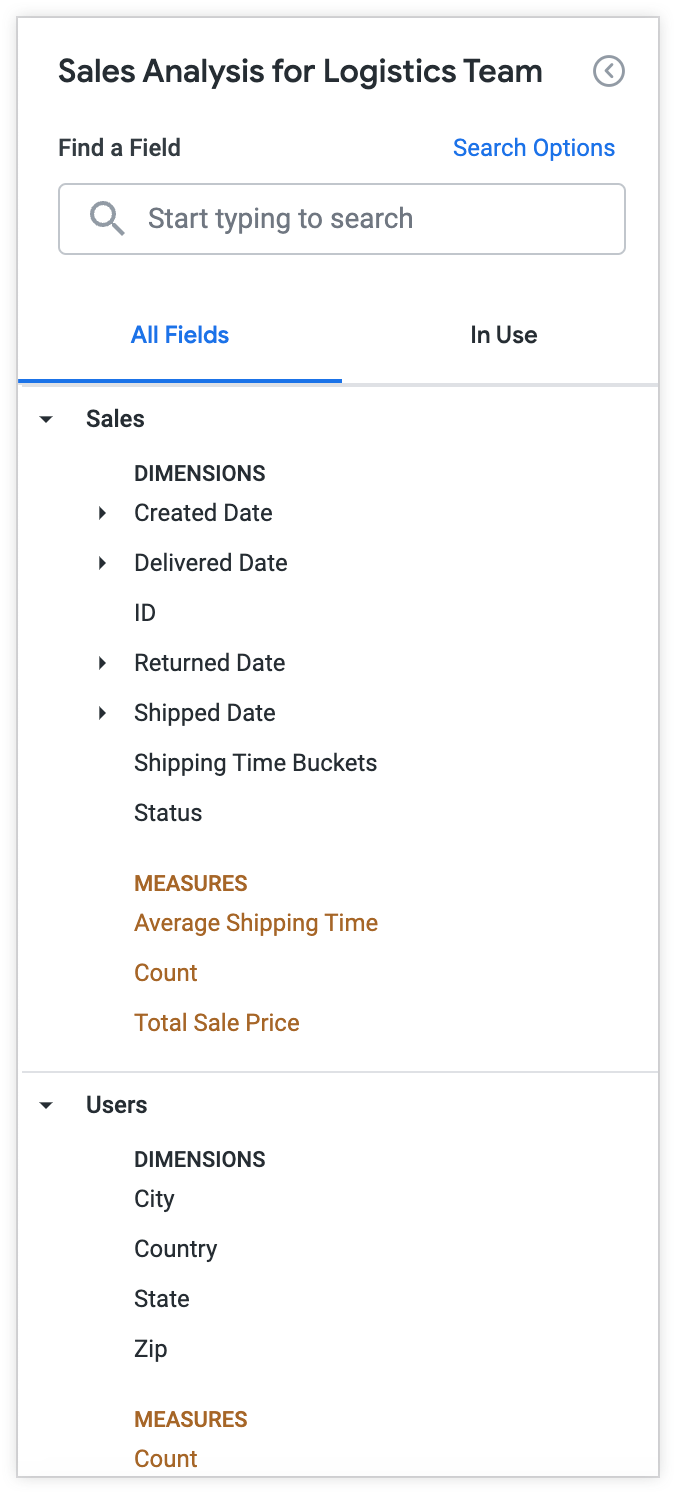Collapse the Users view section

pos(45,1105)
